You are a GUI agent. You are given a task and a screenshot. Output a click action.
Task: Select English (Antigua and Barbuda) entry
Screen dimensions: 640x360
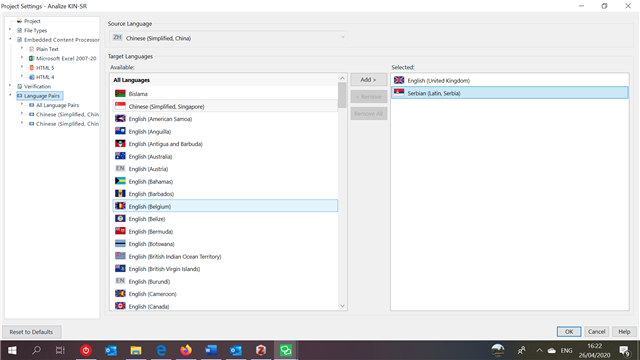coord(225,144)
